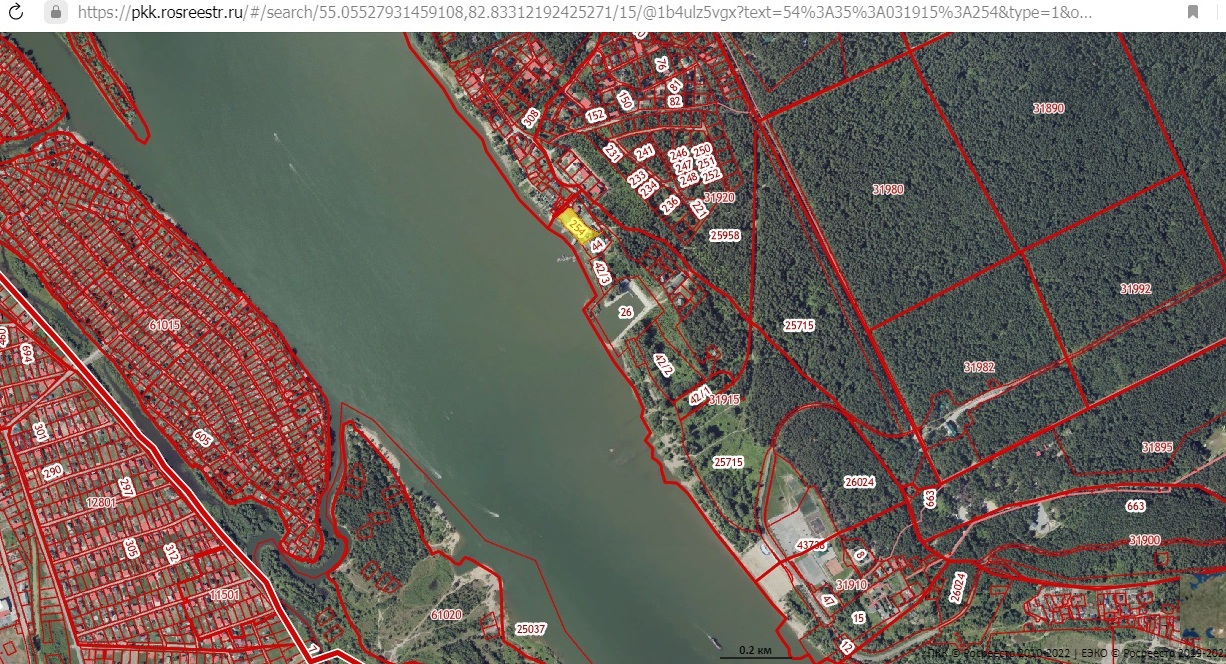The width and height of the screenshot is (1226, 664).
Task: Click the 61020 island parcel label
Action: [446, 614]
